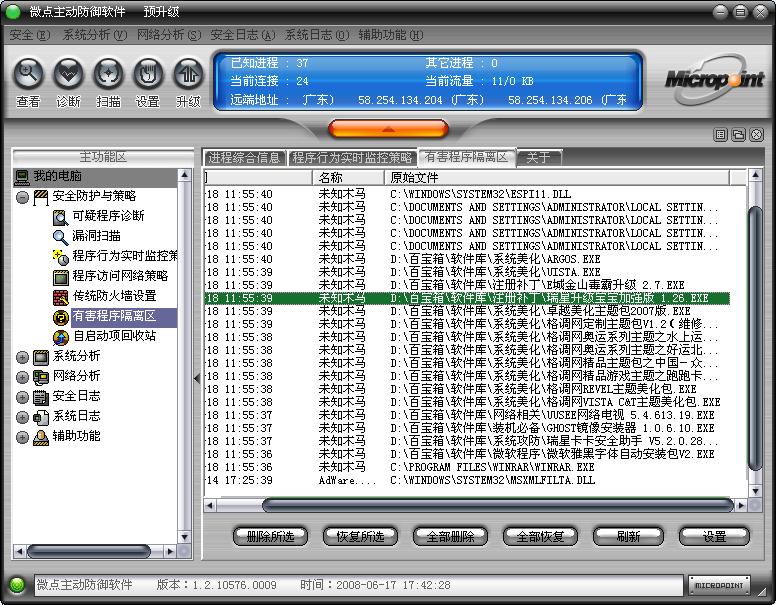Click the 刷新 button
The image size is (776, 605).
click(x=628, y=536)
